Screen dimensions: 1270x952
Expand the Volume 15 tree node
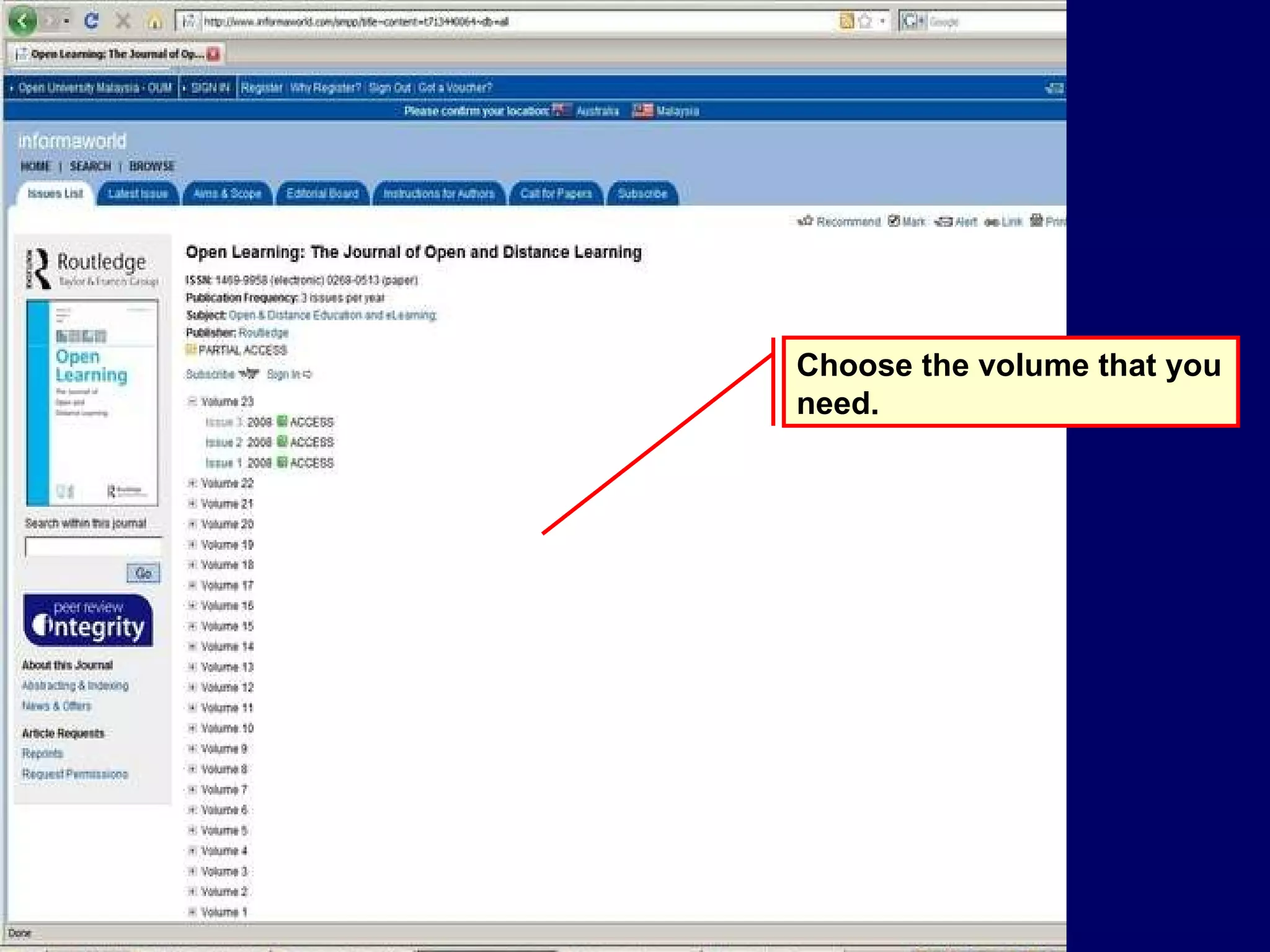(192, 626)
